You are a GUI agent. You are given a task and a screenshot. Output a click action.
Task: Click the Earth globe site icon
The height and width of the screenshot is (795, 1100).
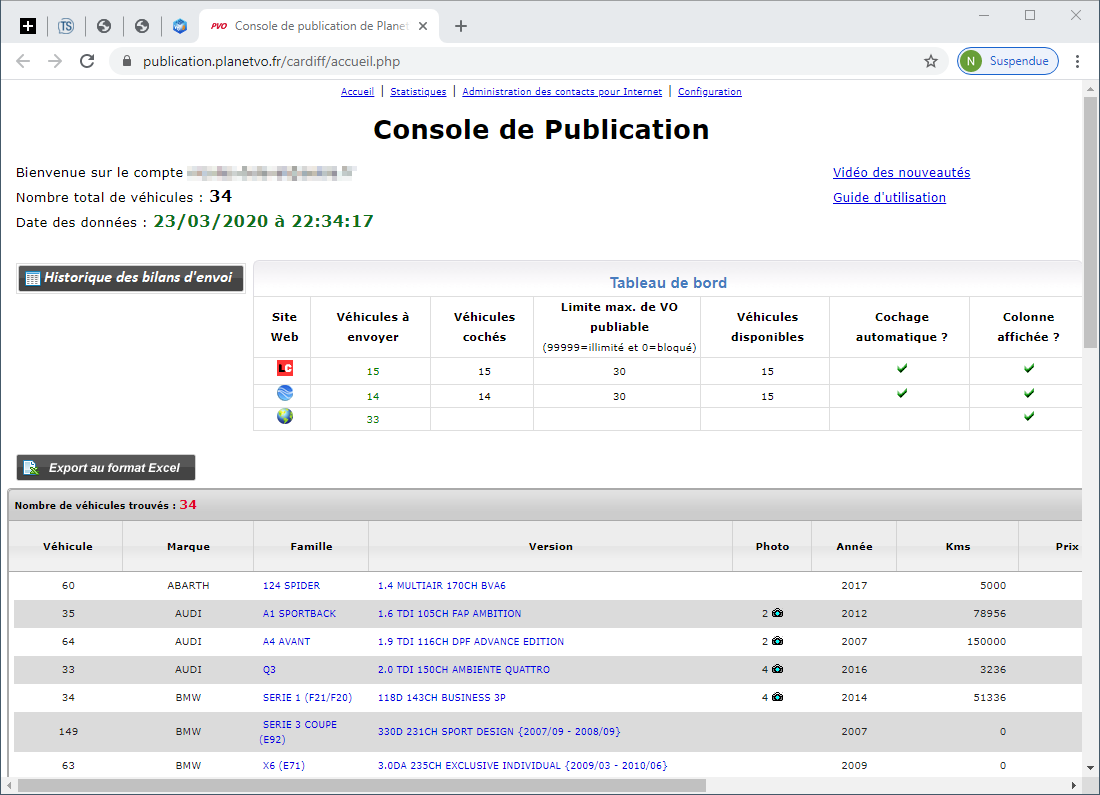[285, 417]
